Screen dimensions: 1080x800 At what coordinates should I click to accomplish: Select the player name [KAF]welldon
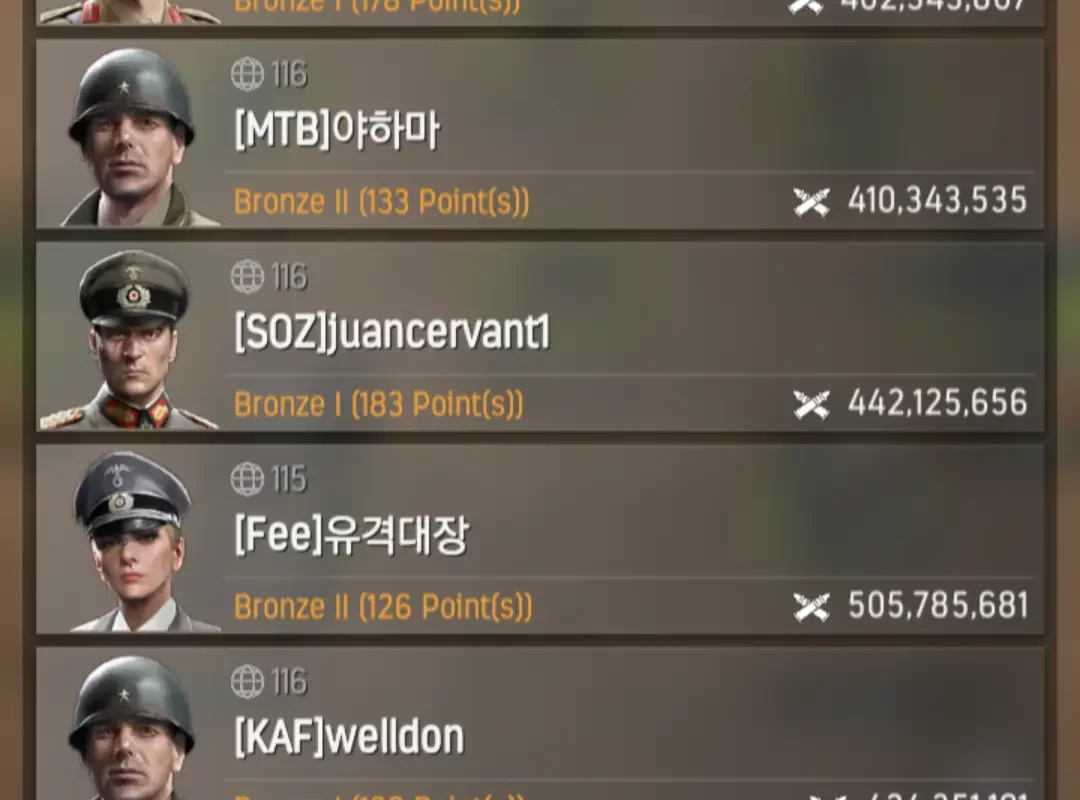coord(349,737)
